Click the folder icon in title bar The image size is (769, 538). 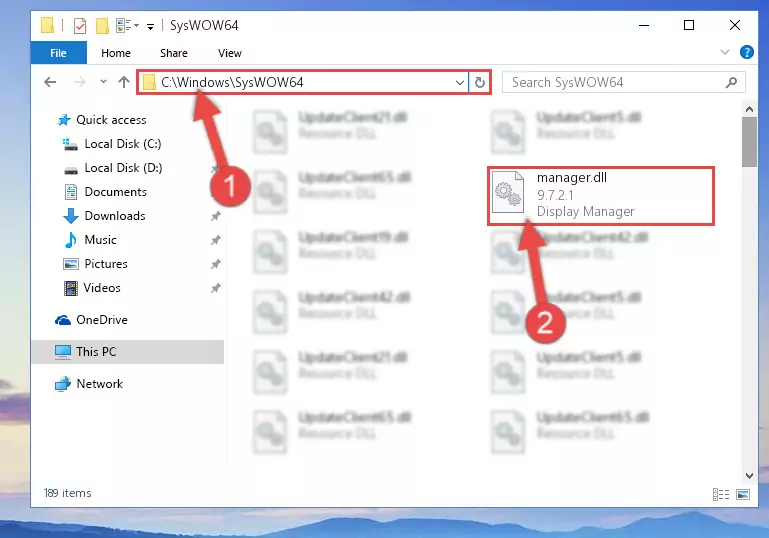click(48, 25)
